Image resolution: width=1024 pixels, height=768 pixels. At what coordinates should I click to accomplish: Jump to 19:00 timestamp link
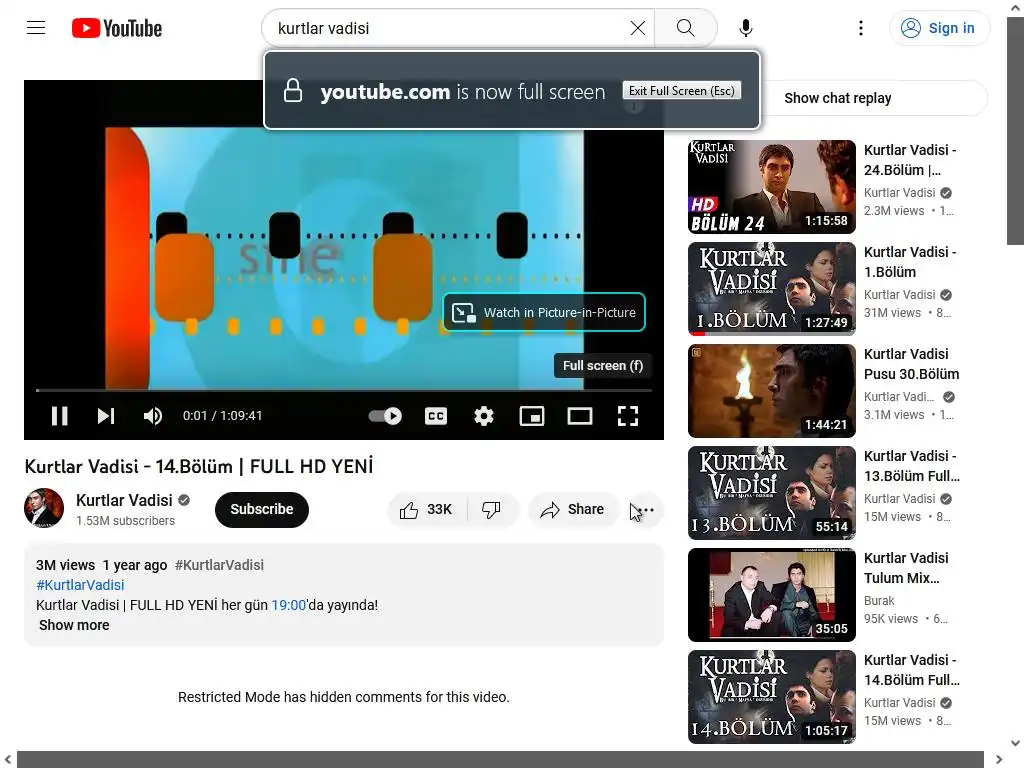click(289, 605)
